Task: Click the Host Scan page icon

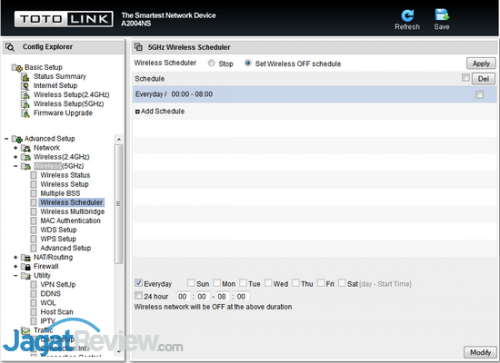Action: click(x=34, y=312)
